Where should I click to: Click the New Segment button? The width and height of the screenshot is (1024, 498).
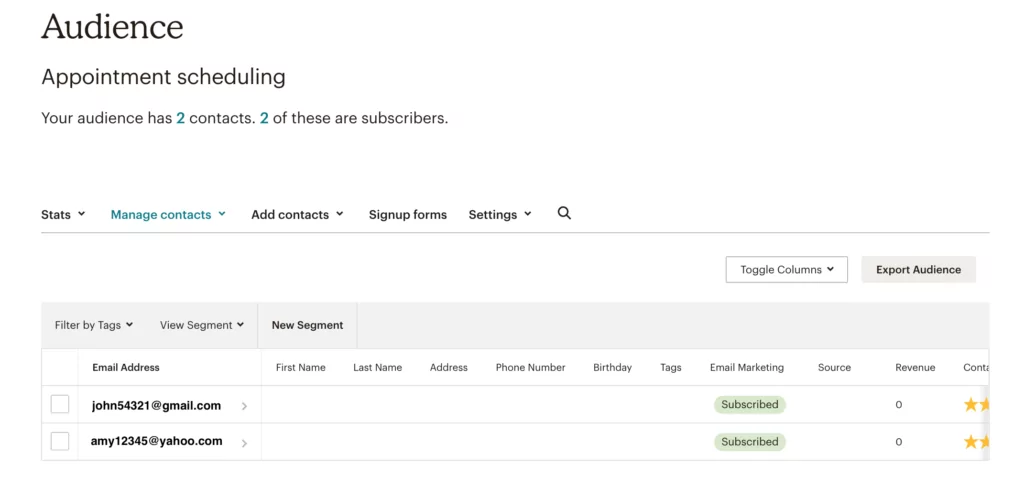307,325
